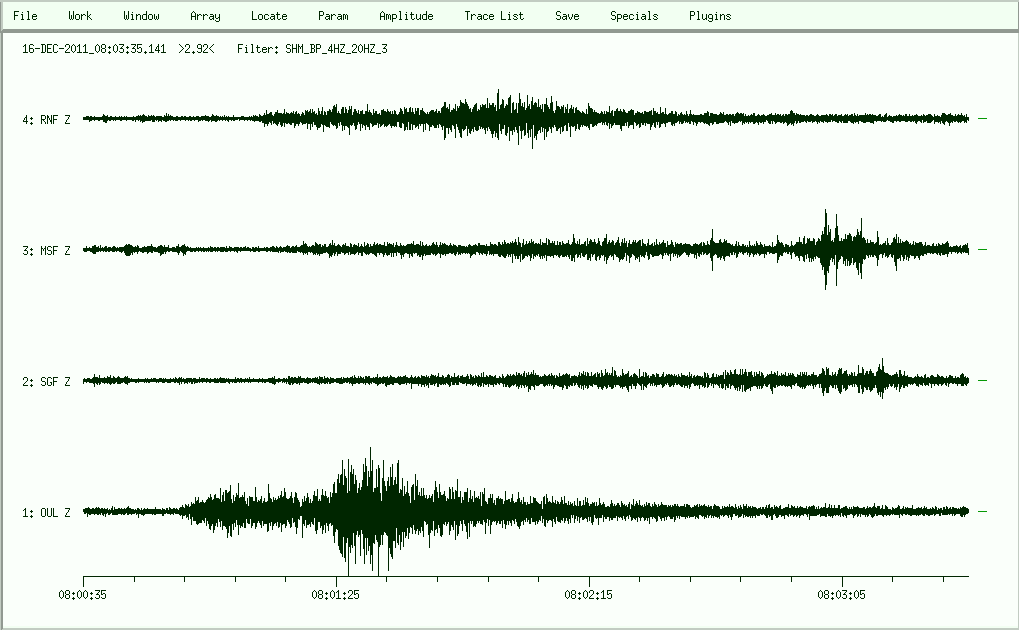The height and width of the screenshot is (630, 1019).
Task: Select trace label 2: SGF Z
Action: tap(46, 382)
